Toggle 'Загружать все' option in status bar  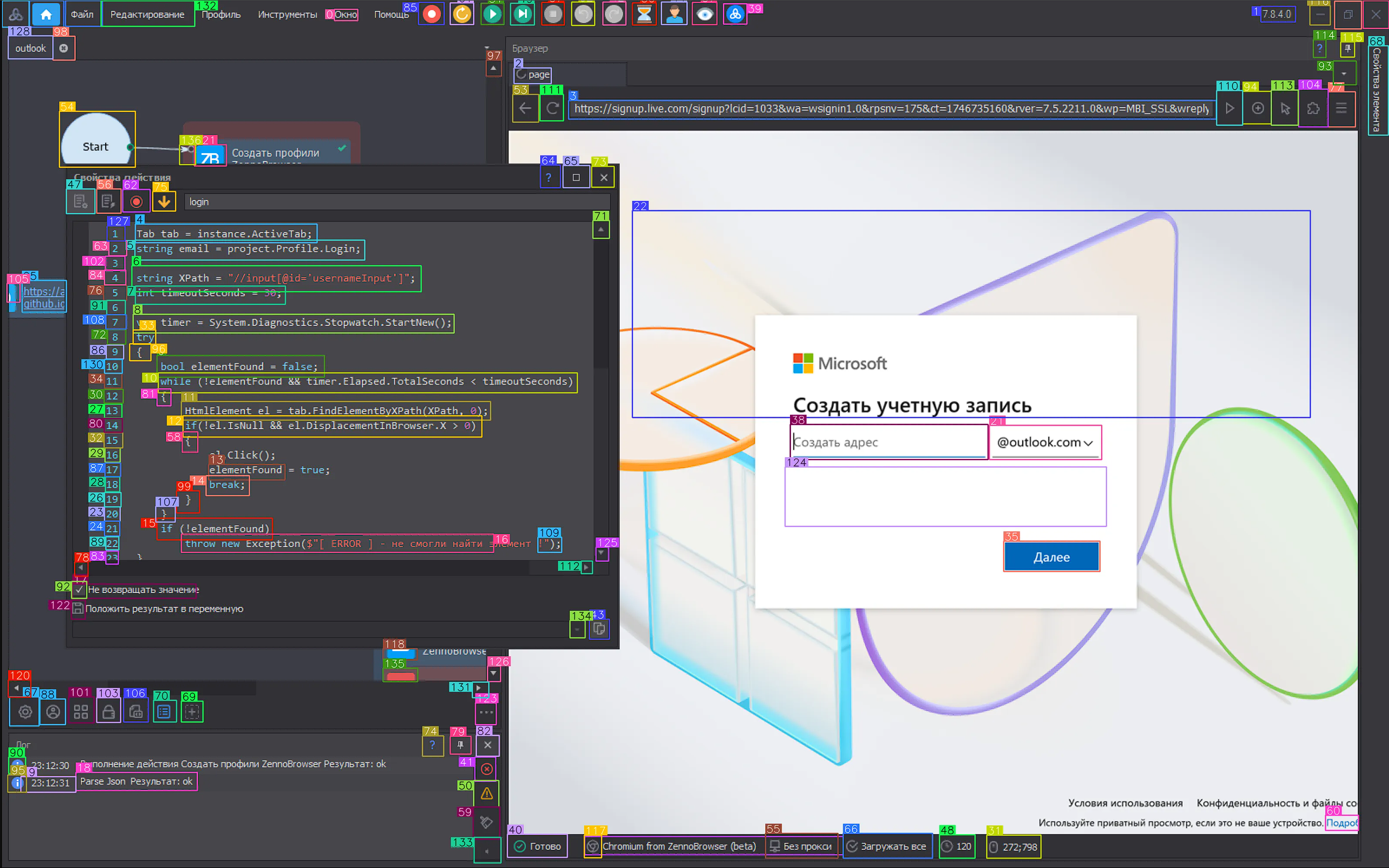[x=887, y=846]
